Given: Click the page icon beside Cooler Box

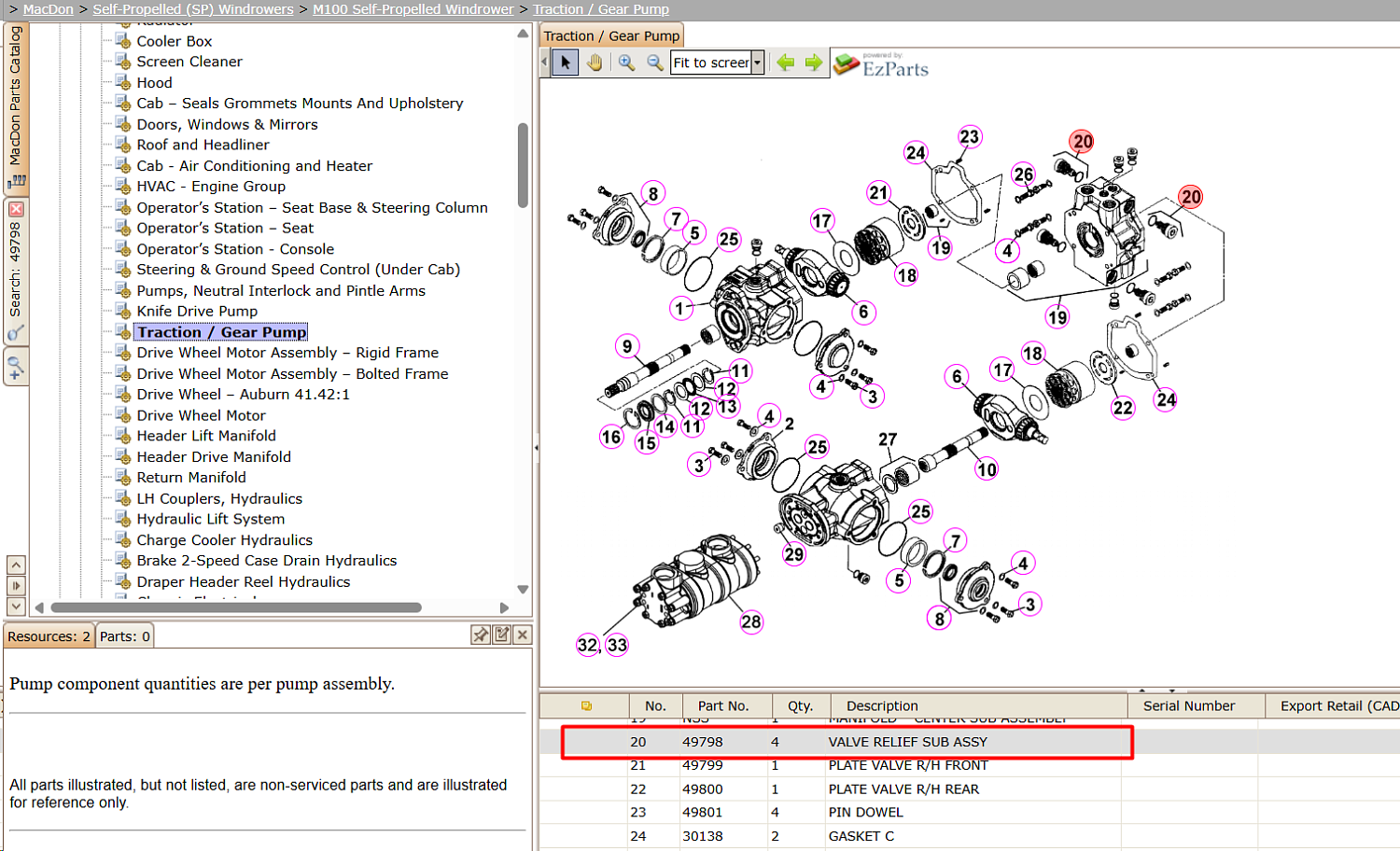Looking at the screenshot, I should 122,41.
